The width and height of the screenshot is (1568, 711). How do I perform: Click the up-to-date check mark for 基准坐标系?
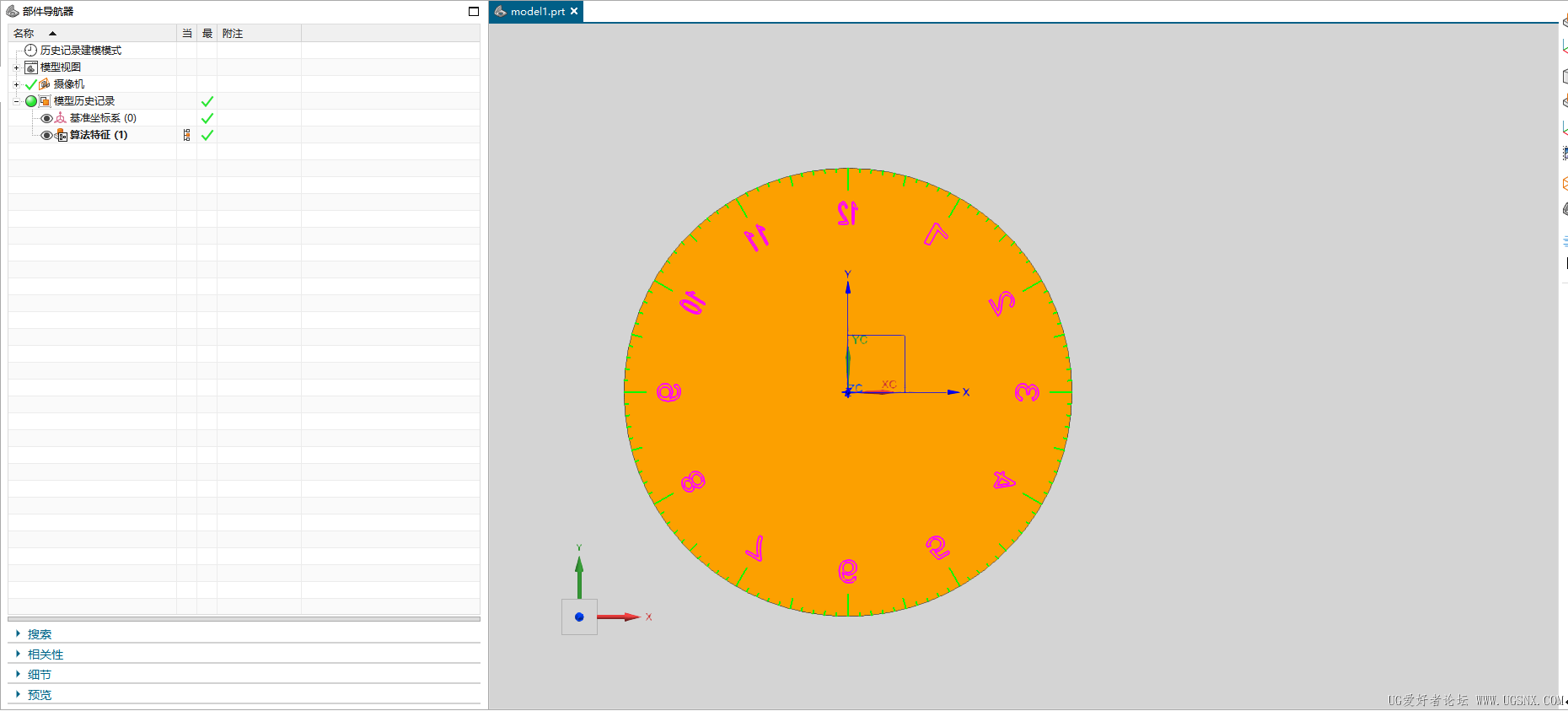207,118
